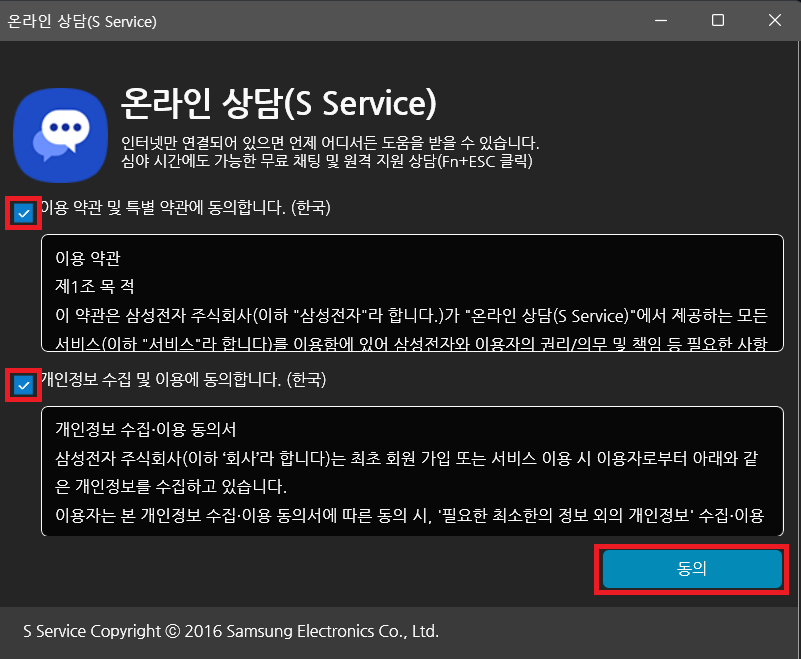Click the subtitle line starting 인터넷만 연결되어
The height and width of the screenshot is (659, 801).
click(330, 143)
